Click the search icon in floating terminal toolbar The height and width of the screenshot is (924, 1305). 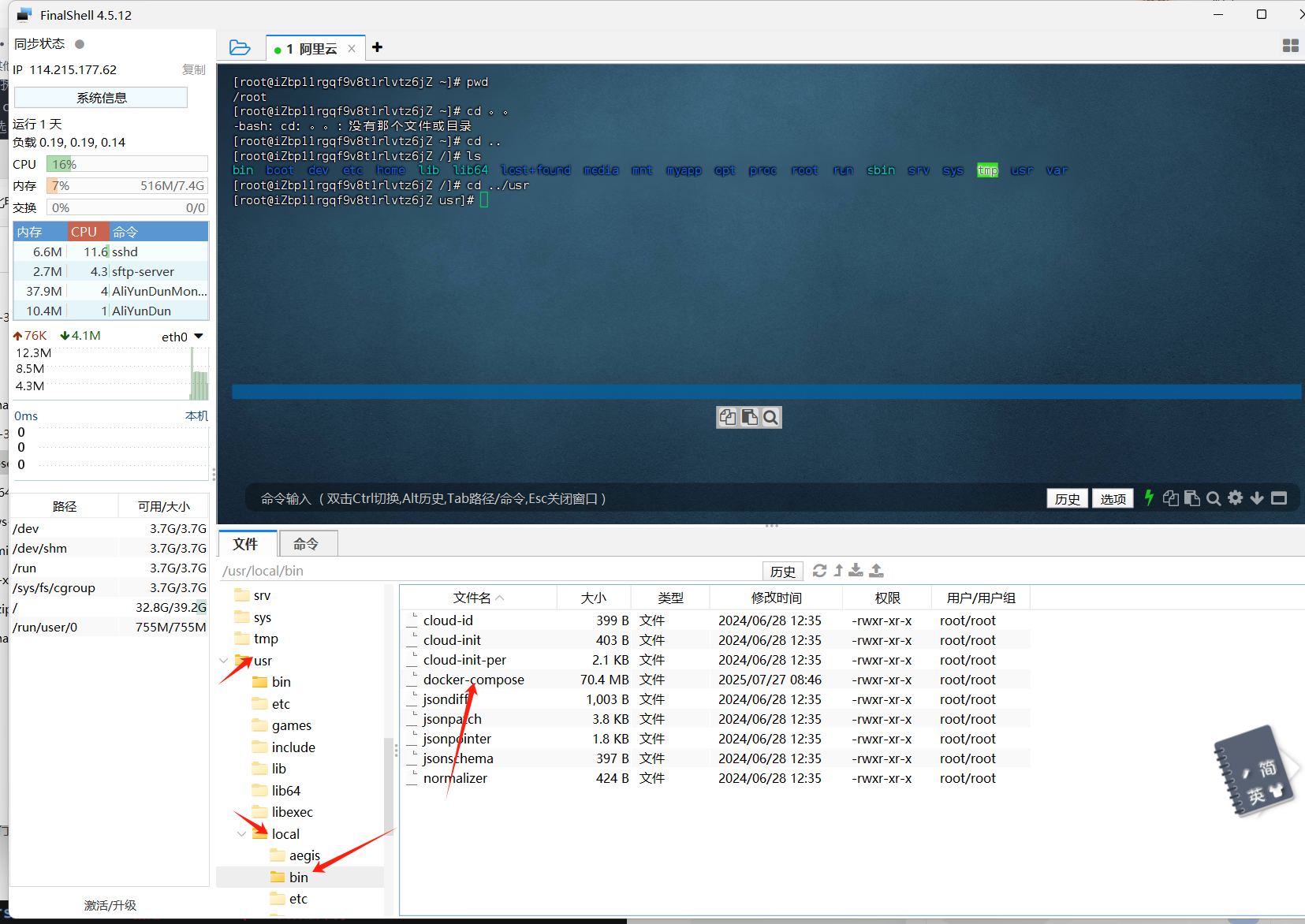[770, 417]
